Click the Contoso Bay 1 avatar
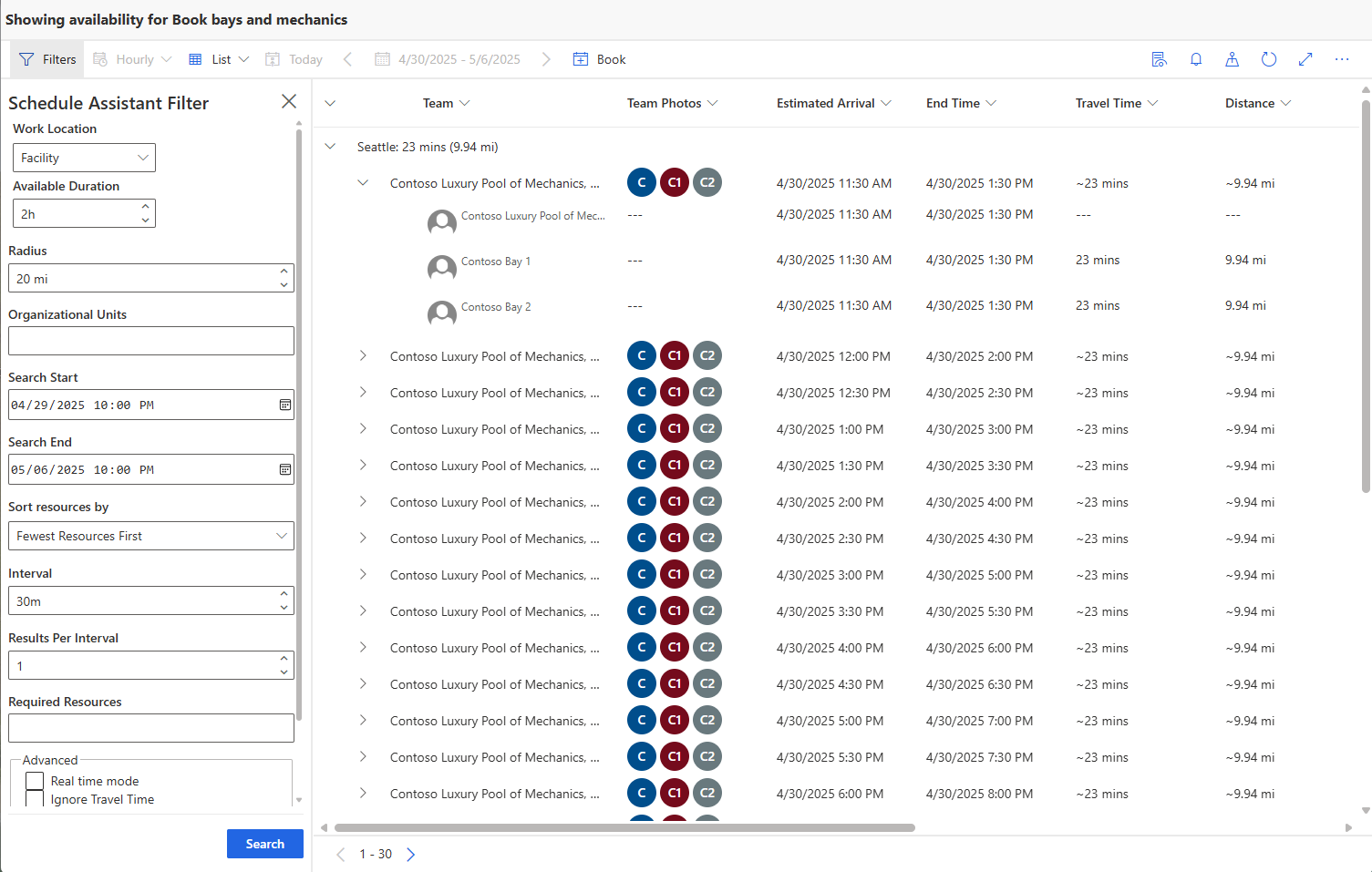Viewport: 1372px width, 872px height. tap(442, 267)
